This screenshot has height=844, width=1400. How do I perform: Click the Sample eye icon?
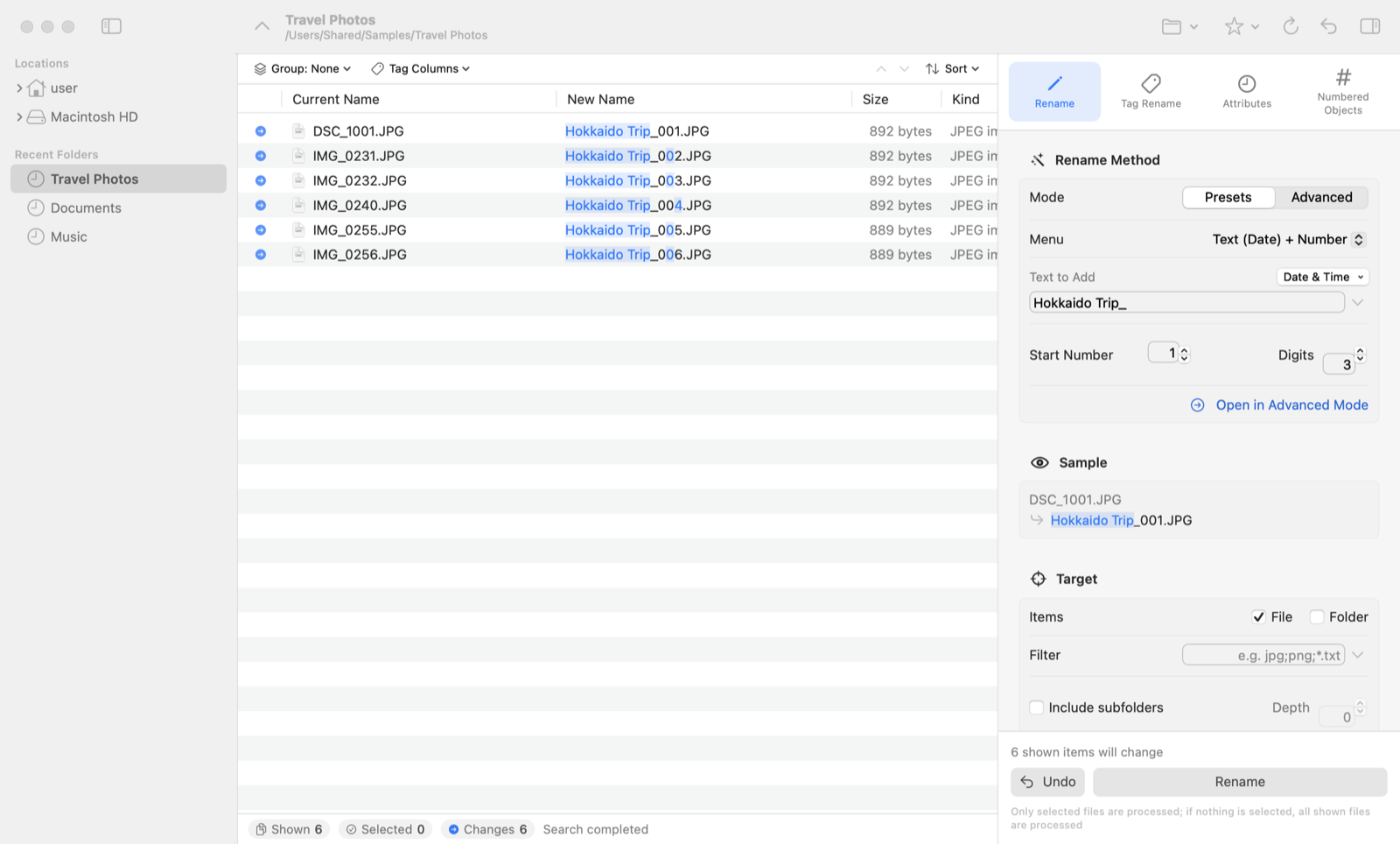pos(1039,462)
